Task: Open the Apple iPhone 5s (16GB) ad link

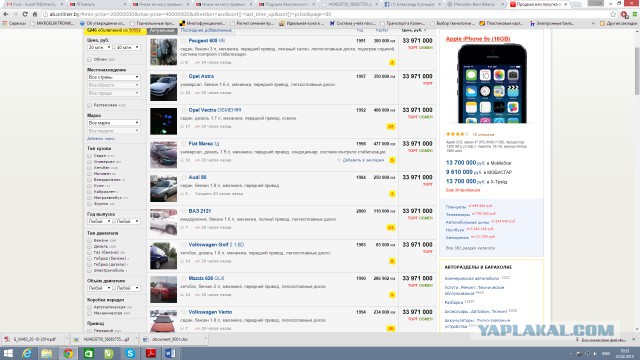Action: [478, 39]
